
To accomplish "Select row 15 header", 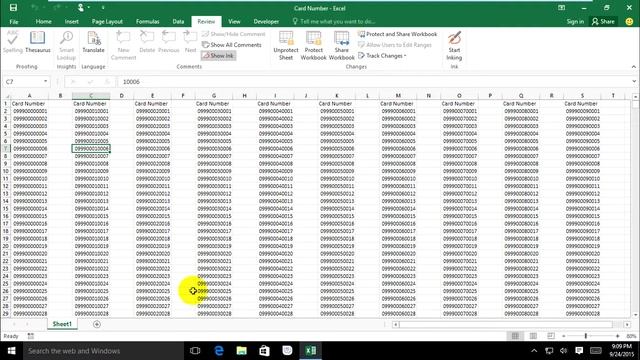I will [x=6, y=209].
